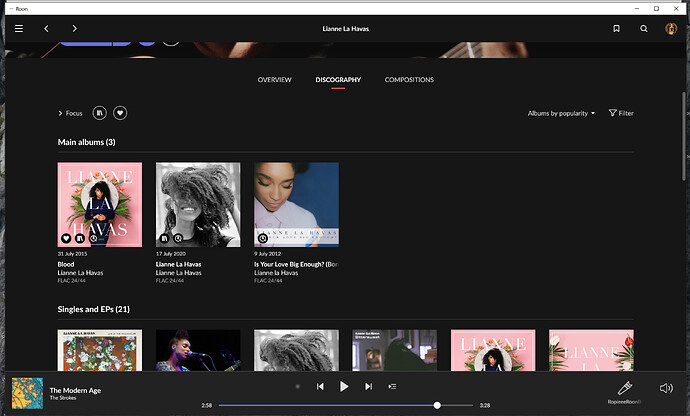The width and height of the screenshot is (690, 416).
Task: Click library badge on 2020 self-titled cover
Action: [x=164, y=238]
